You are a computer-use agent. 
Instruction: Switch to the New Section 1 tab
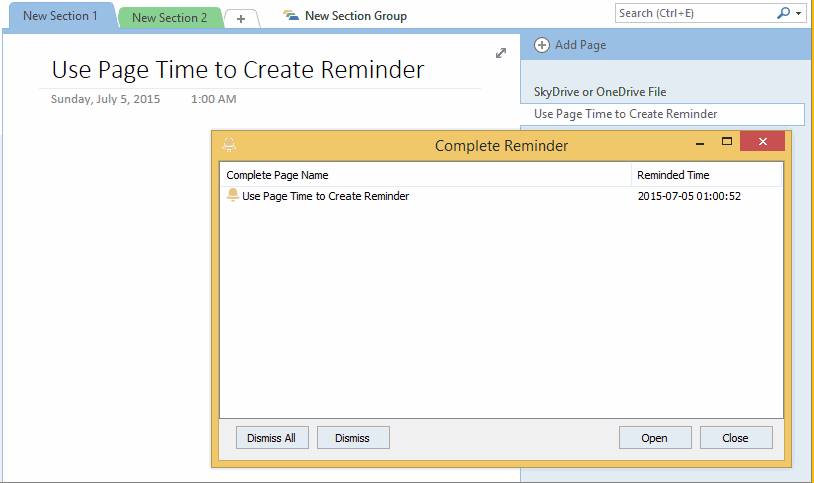tap(60, 16)
